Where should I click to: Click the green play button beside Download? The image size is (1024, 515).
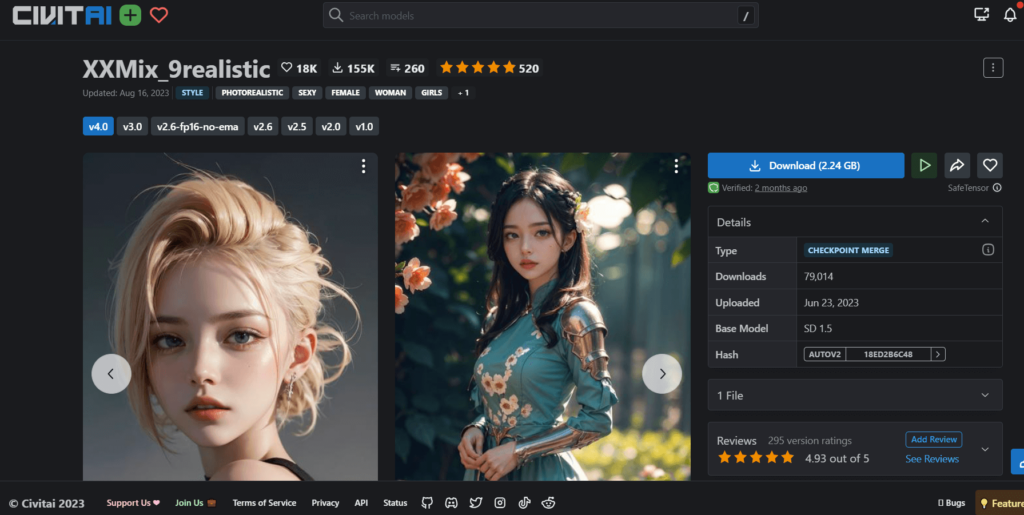[x=923, y=165]
